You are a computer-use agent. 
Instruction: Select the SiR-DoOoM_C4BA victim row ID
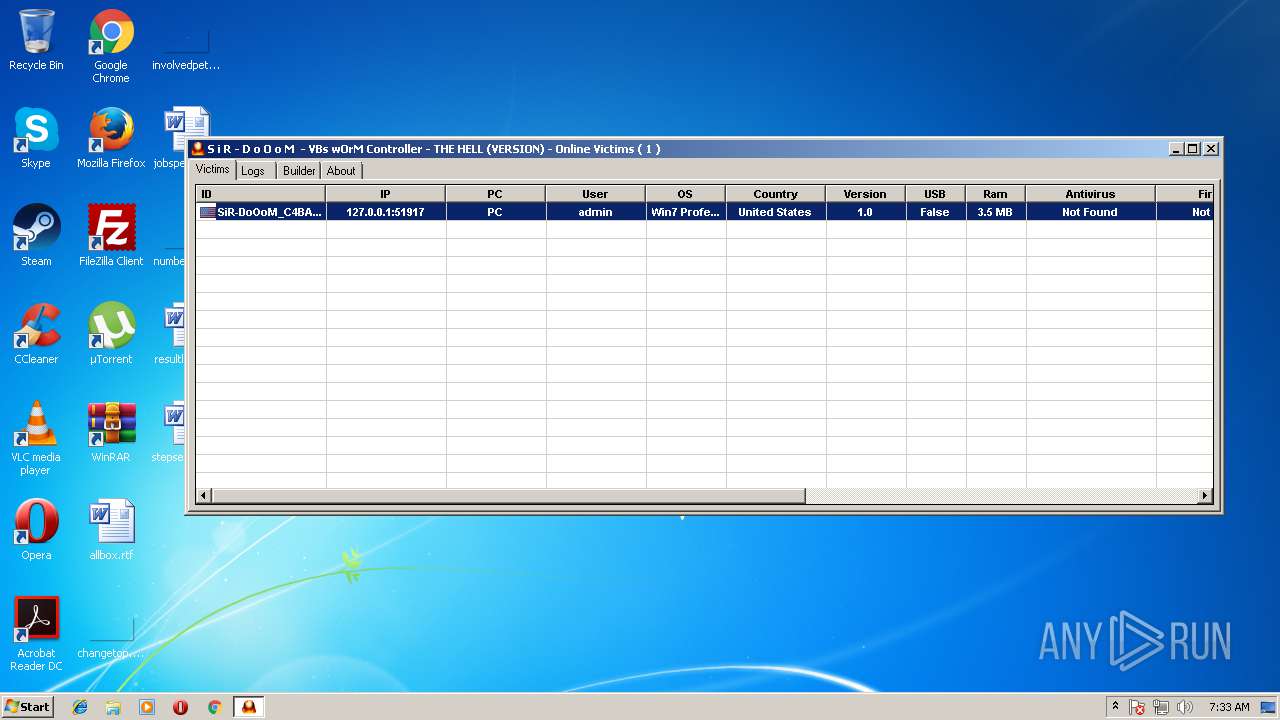point(261,212)
